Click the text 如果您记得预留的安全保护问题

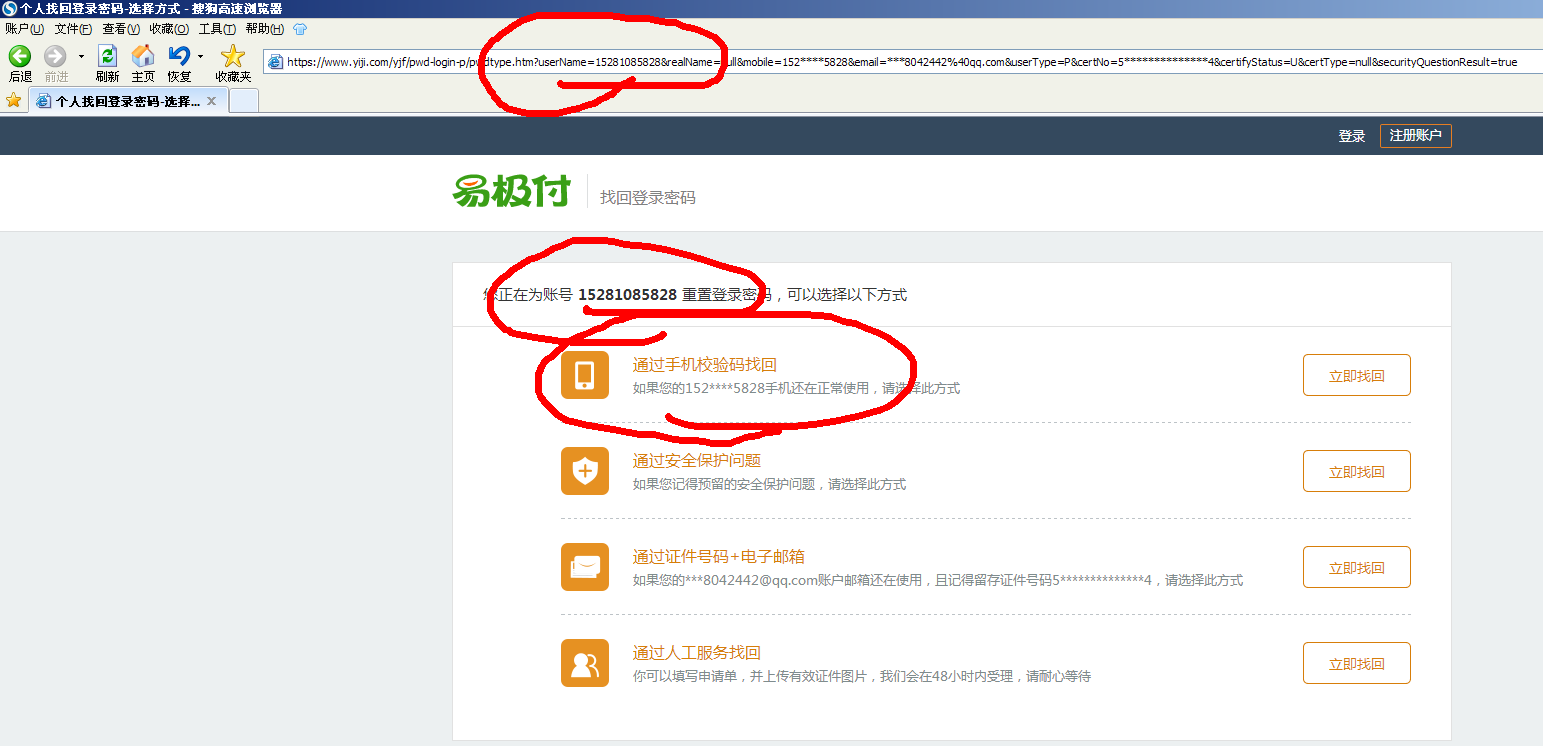tap(769, 484)
